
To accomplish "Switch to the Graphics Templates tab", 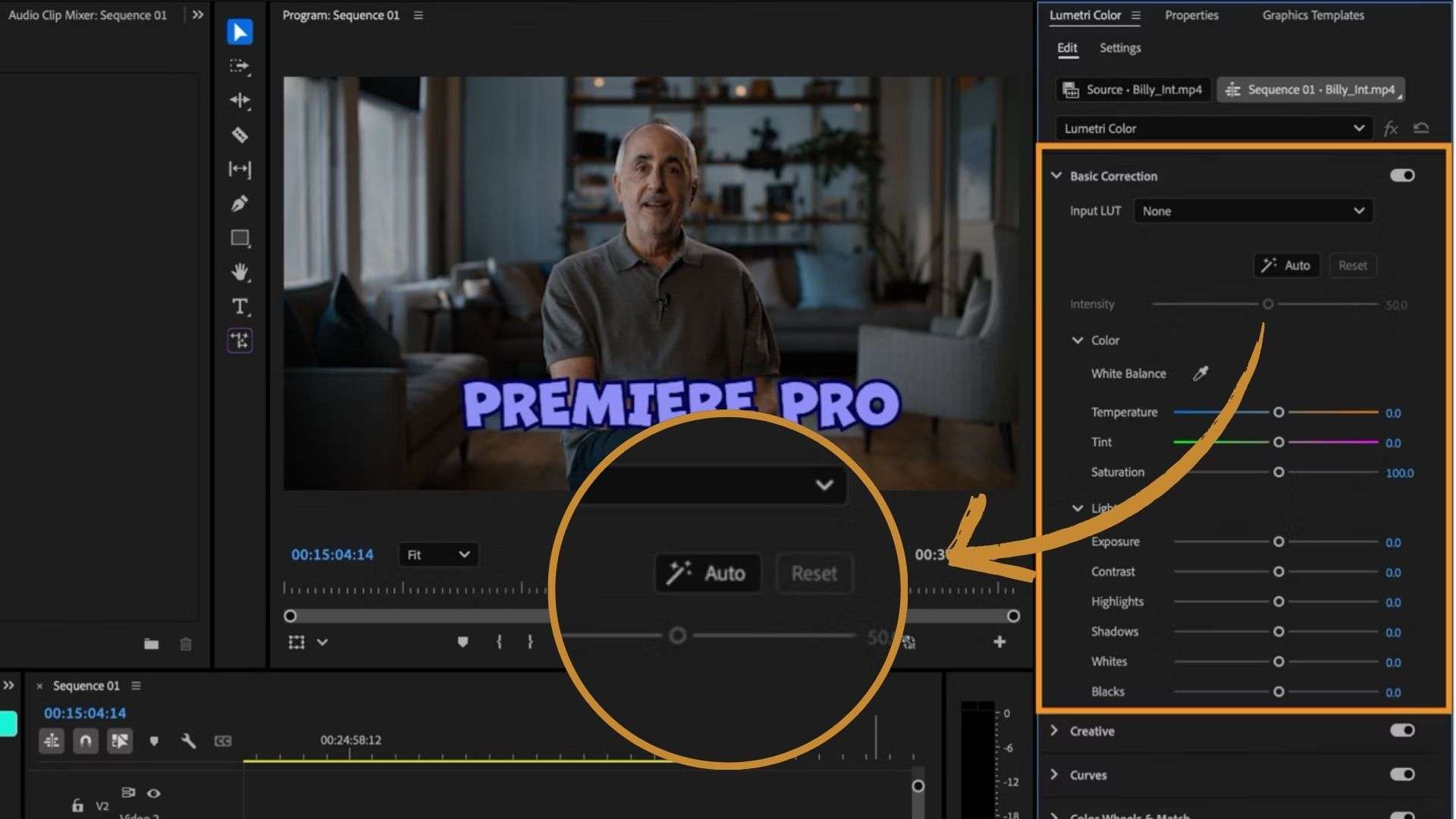I will [x=1313, y=15].
